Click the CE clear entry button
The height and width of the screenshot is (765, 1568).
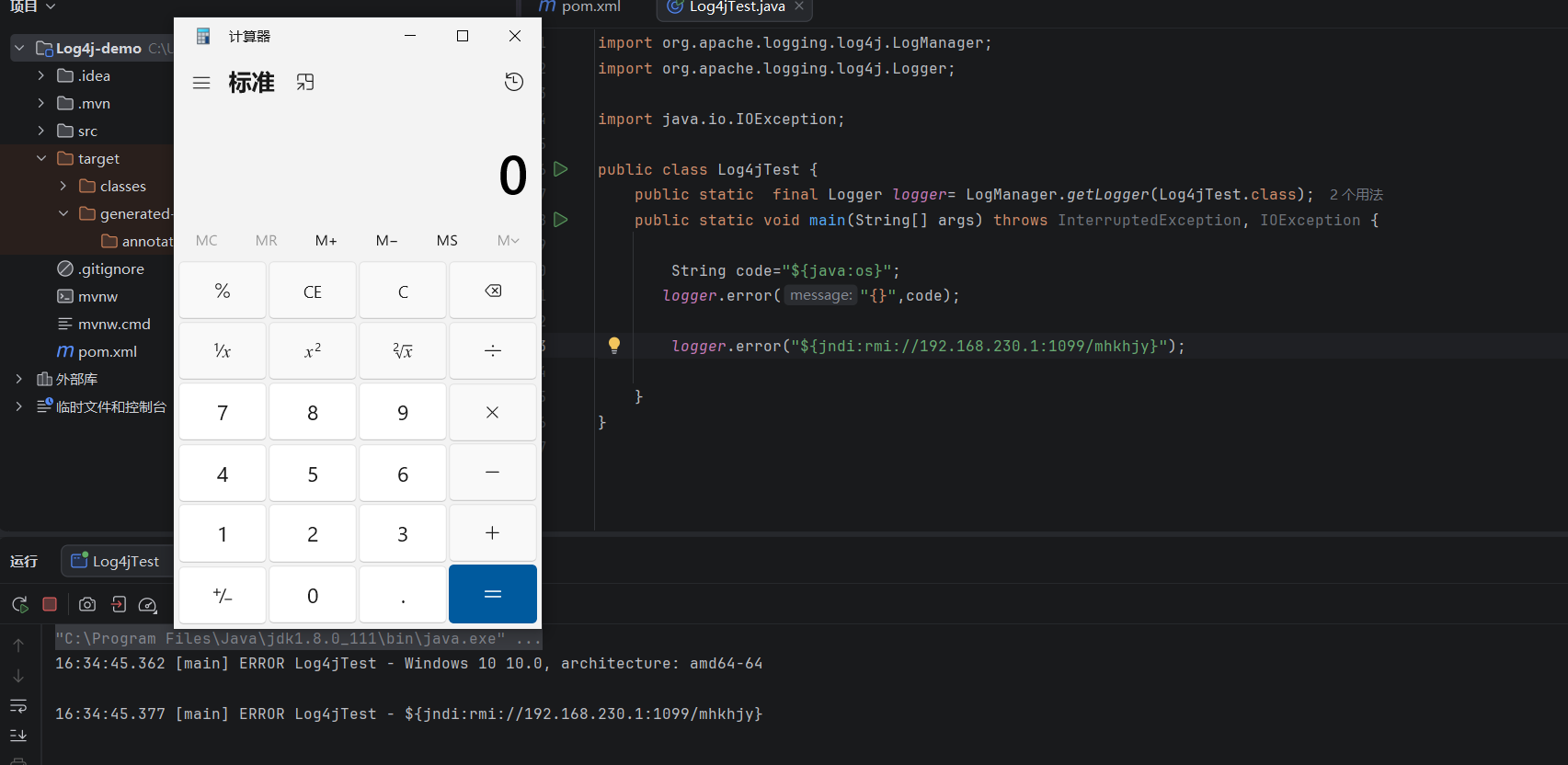(x=313, y=291)
